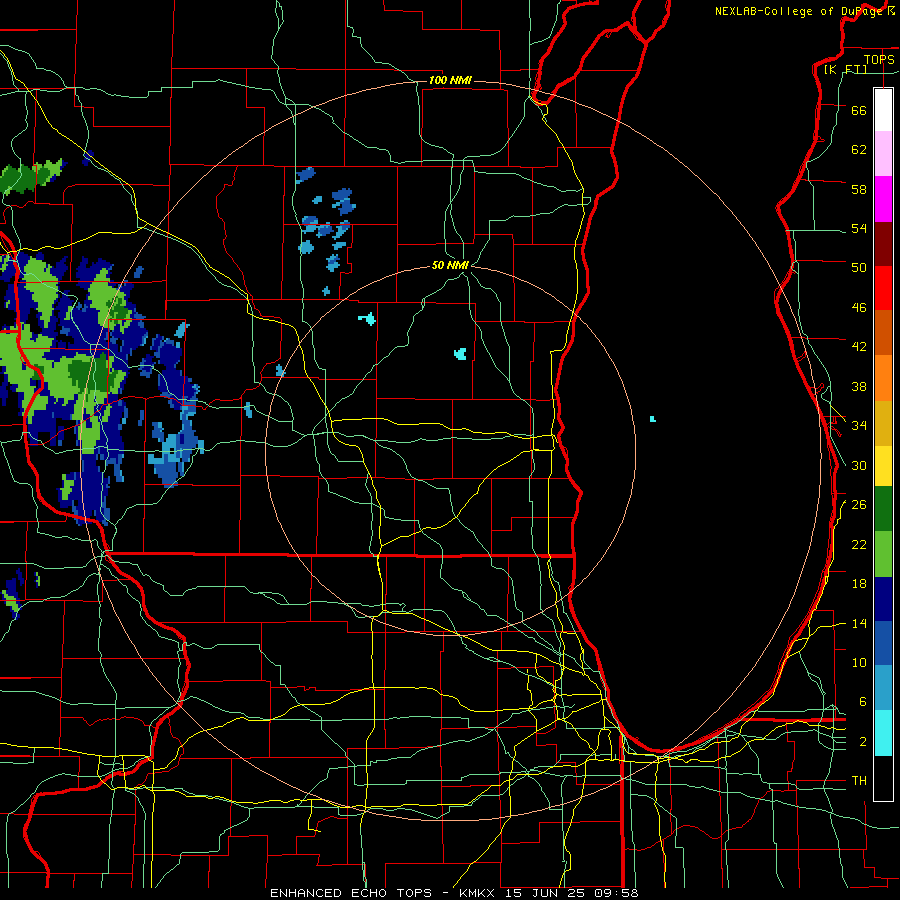Click the burnt orange legend band near 42
900x900 pixels.
coord(883,332)
